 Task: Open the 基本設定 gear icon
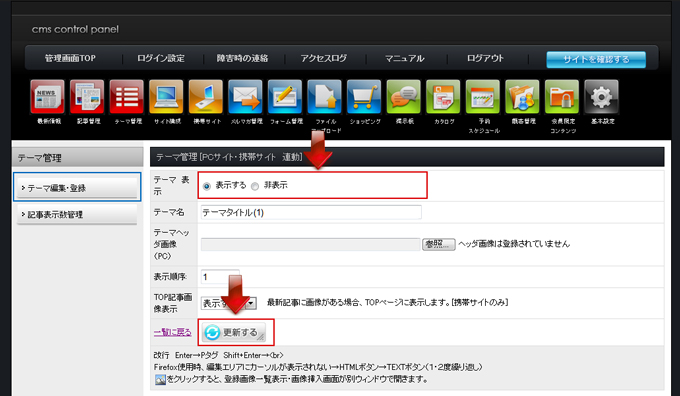[x=602, y=96]
